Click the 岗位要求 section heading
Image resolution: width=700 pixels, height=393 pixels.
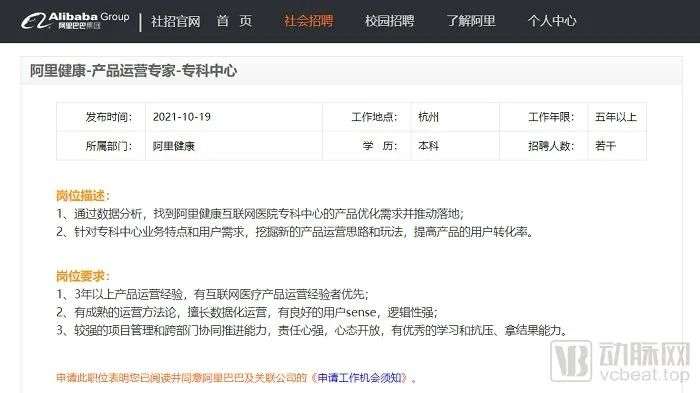(83, 276)
